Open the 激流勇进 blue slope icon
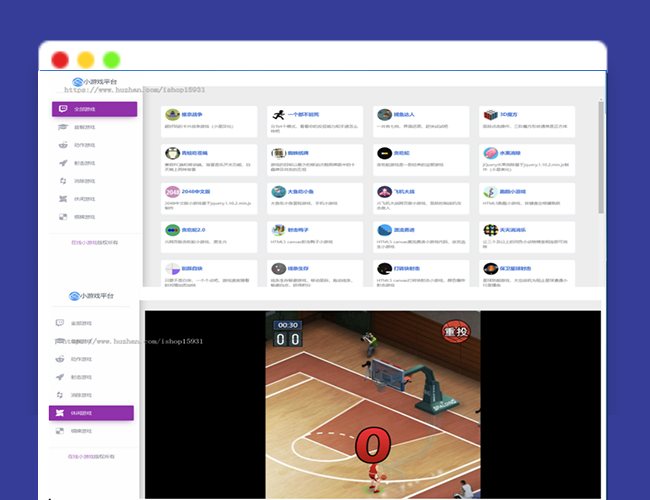The width and height of the screenshot is (650, 500). 384,230
